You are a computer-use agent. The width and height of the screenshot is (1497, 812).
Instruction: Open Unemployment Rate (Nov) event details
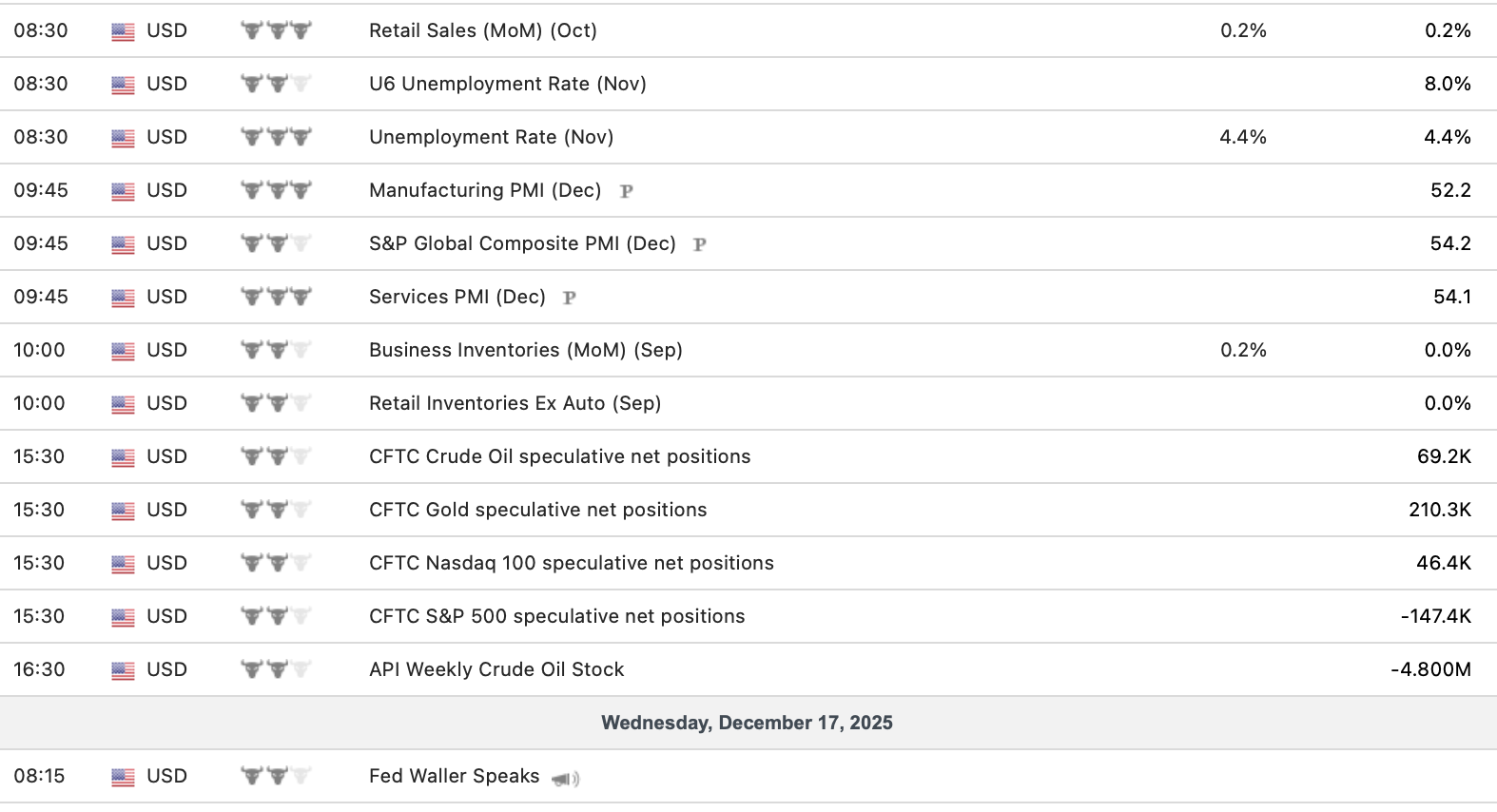[x=491, y=137]
